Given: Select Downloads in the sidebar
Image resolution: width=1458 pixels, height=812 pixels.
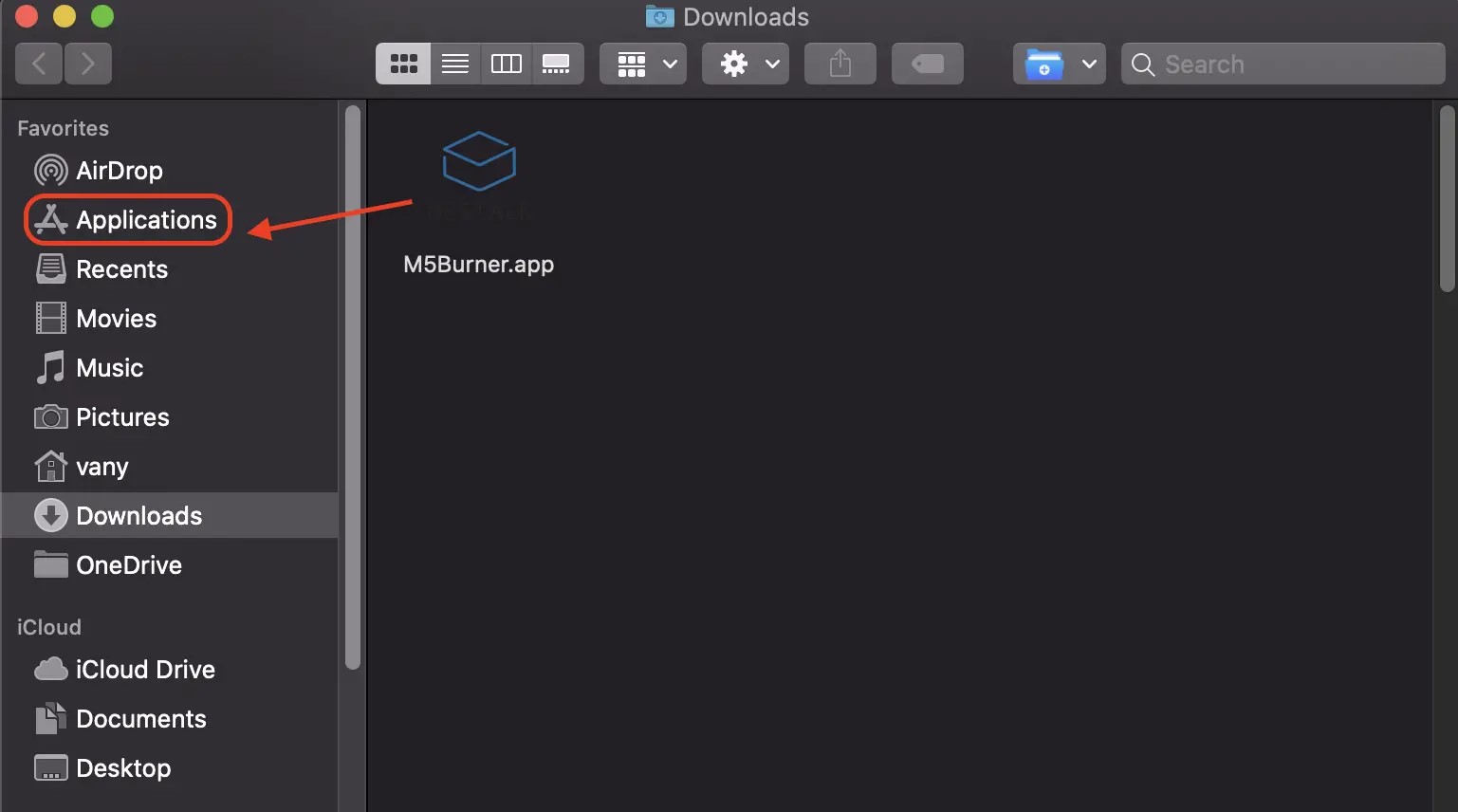Looking at the screenshot, I should tap(170, 515).
